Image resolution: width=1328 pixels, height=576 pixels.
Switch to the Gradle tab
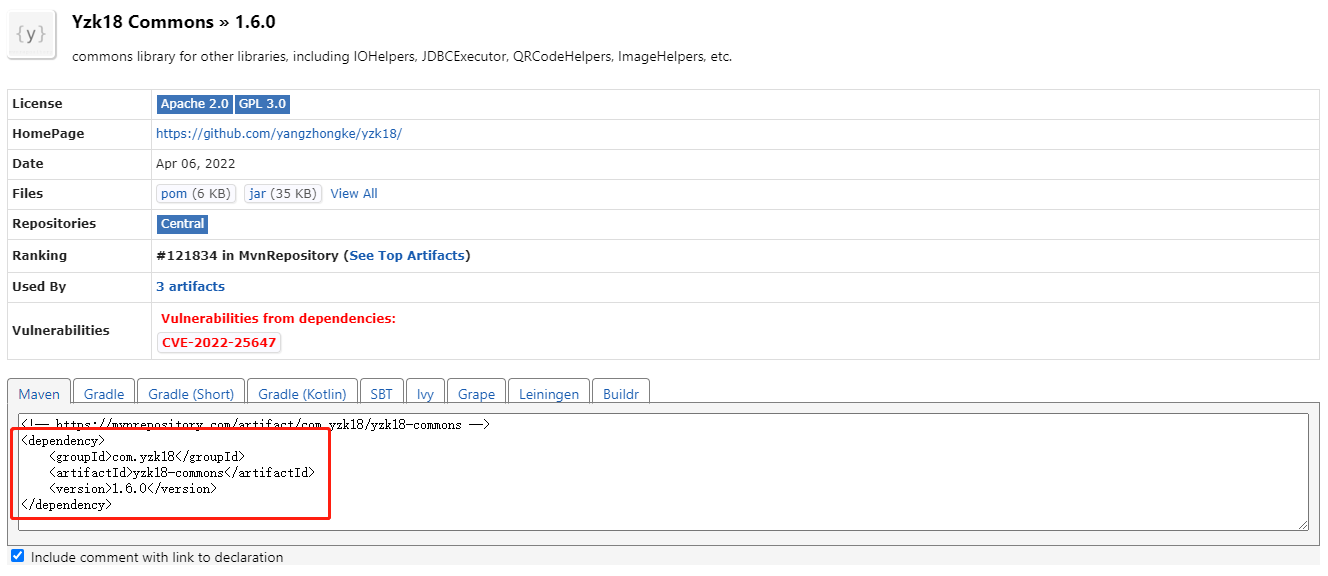[104, 394]
